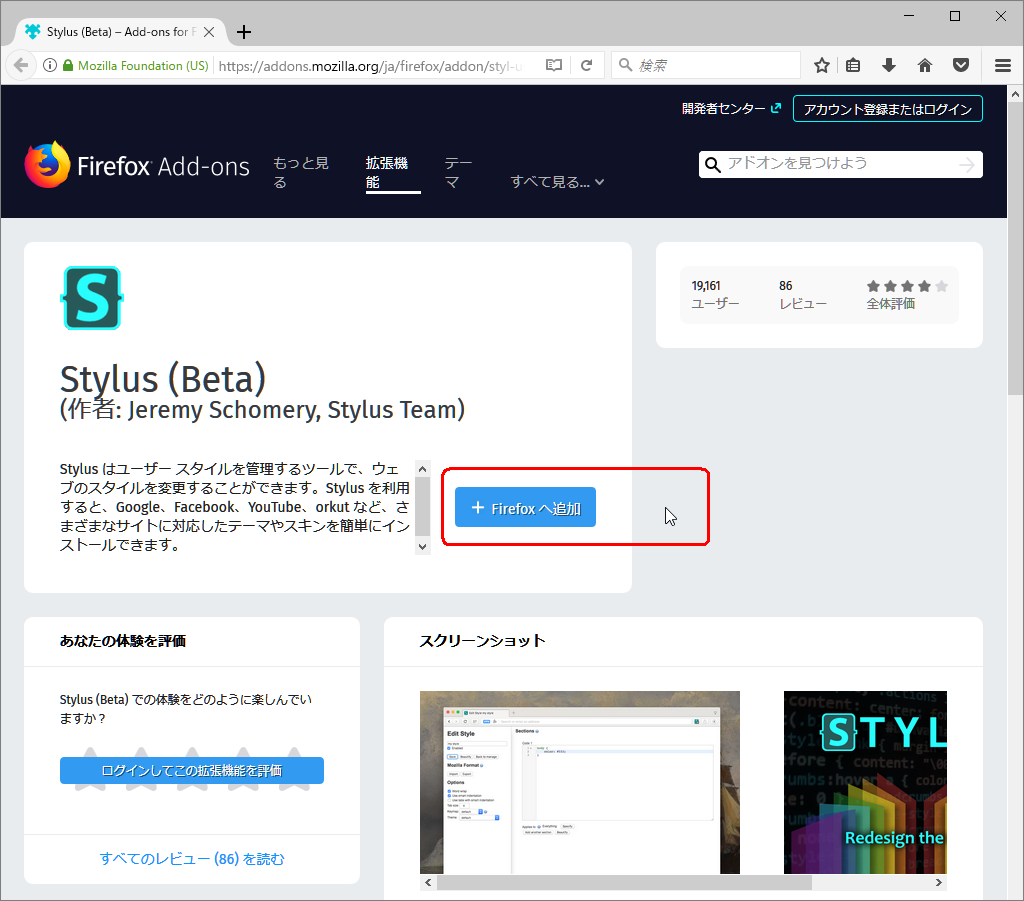Screen dimensions: 1024x901
Task: Click the Firefox Add-ons logo
Action: (x=137, y=165)
